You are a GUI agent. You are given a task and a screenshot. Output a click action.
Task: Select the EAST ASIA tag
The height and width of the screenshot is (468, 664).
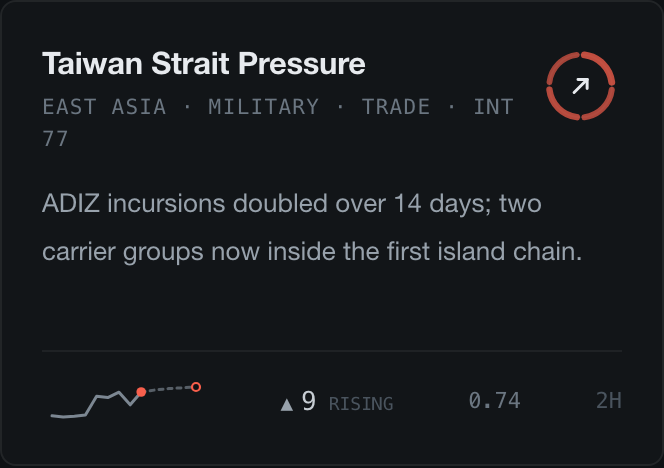coord(104,106)
